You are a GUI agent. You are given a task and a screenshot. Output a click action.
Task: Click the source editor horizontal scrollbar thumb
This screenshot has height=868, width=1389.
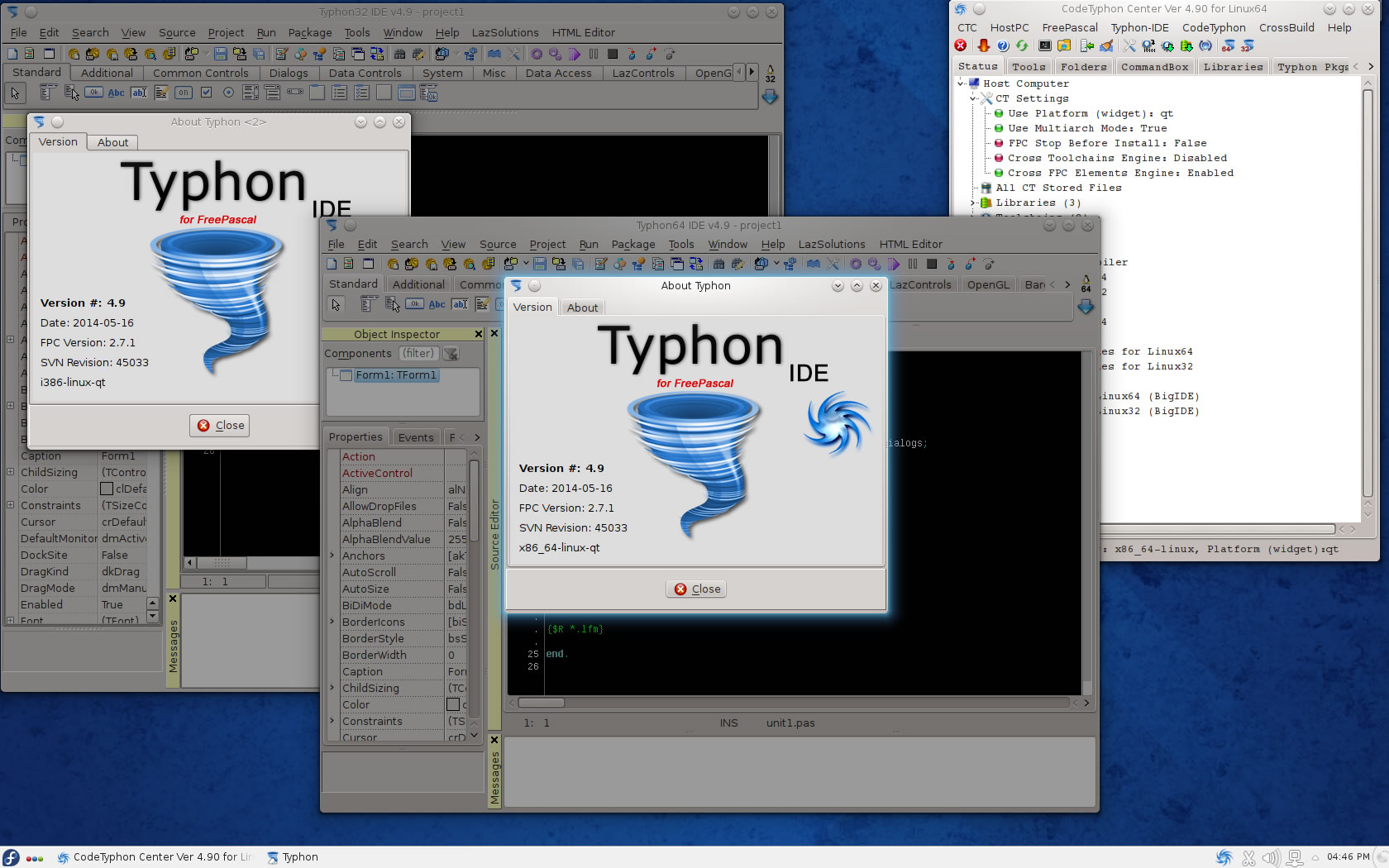click(541, 703)
